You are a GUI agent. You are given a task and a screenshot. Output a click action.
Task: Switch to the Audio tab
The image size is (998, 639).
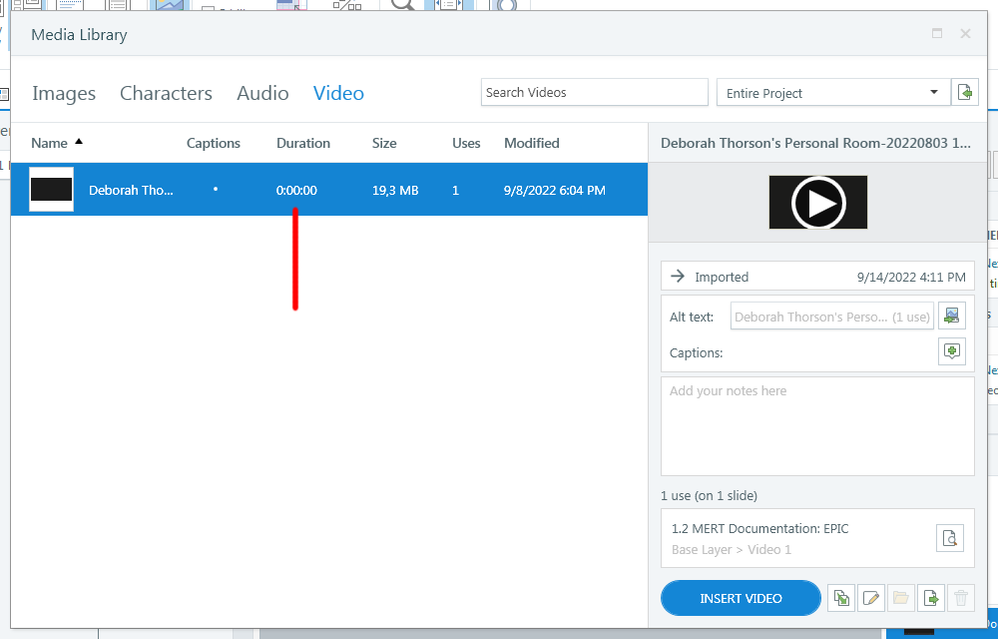click(x=263, y=93)
